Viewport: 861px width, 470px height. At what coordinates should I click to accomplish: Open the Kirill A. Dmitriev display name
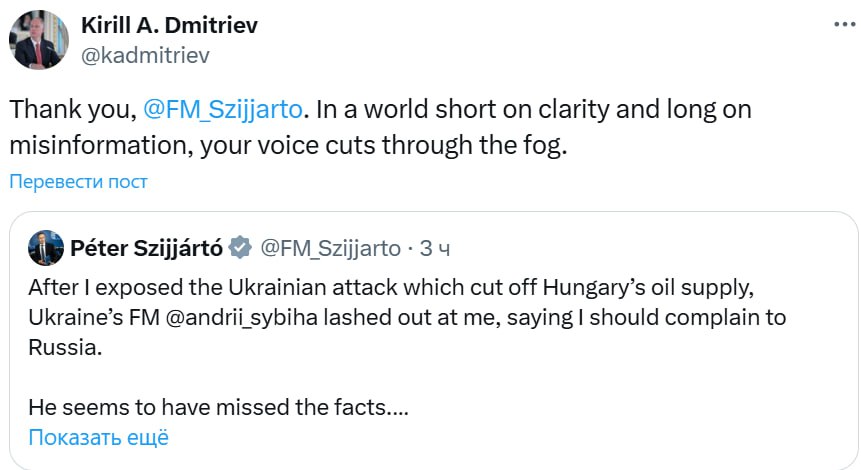pos(168,25)
